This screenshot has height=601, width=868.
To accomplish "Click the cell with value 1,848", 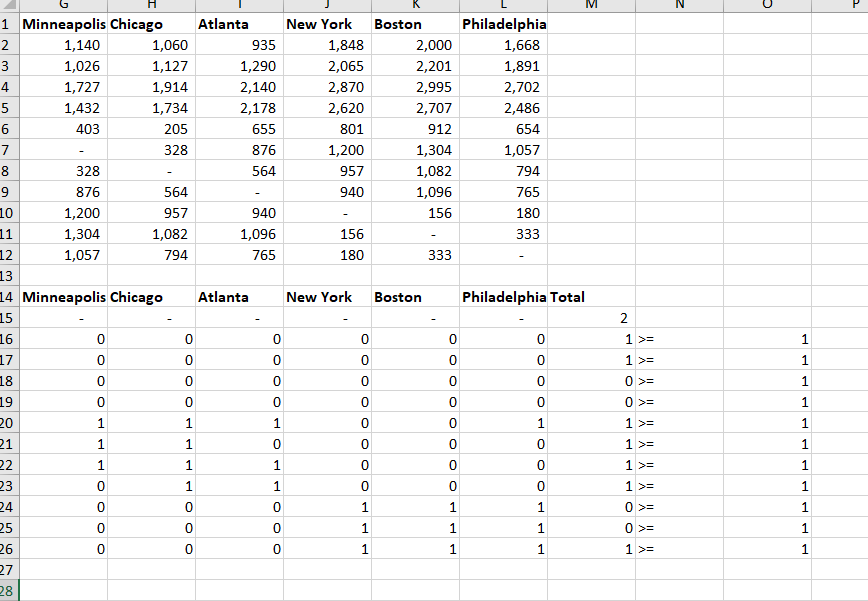I will (327, 45).
